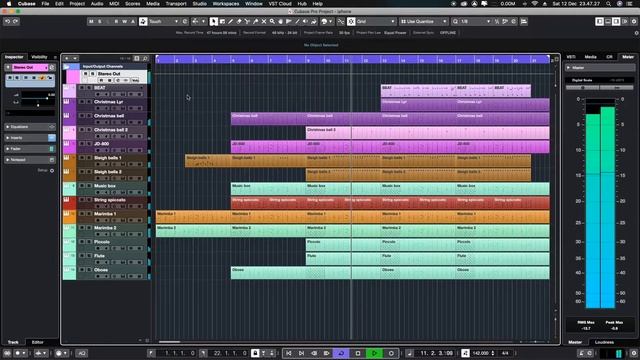Expand the Inserts section in Inspector

(29, 138)
